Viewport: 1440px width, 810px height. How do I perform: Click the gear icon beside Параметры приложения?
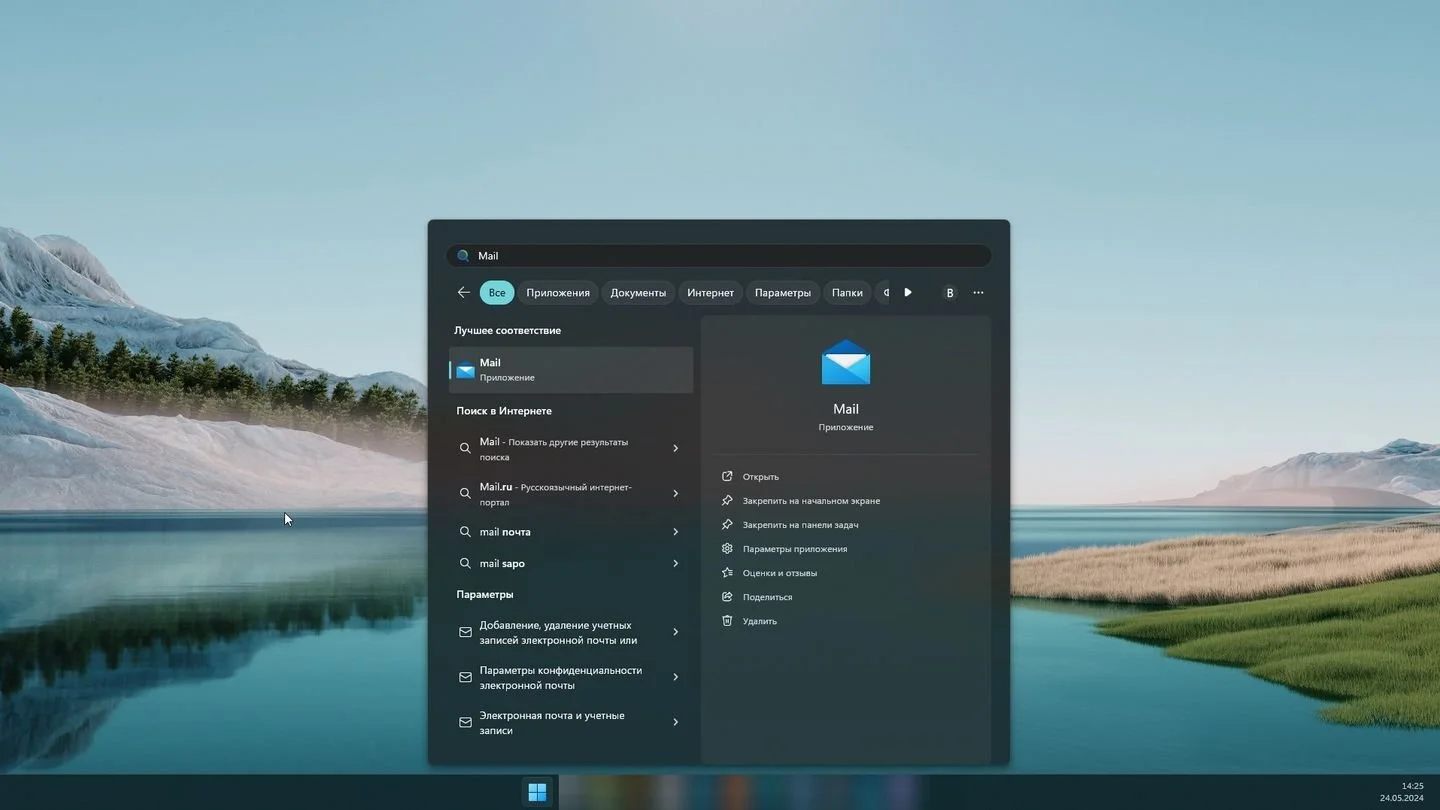[x=727, y=549]
